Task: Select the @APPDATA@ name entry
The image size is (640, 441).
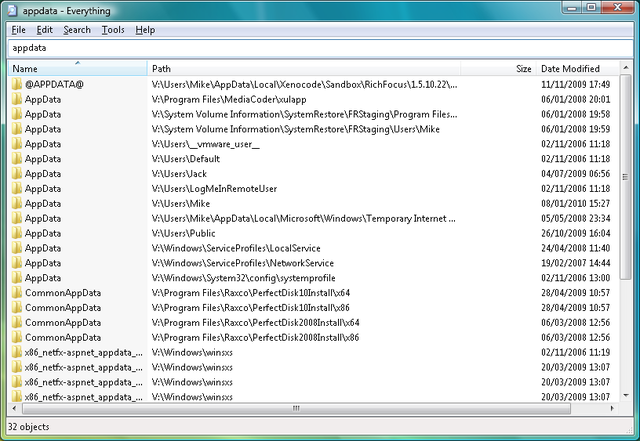Action: (54, 85)
